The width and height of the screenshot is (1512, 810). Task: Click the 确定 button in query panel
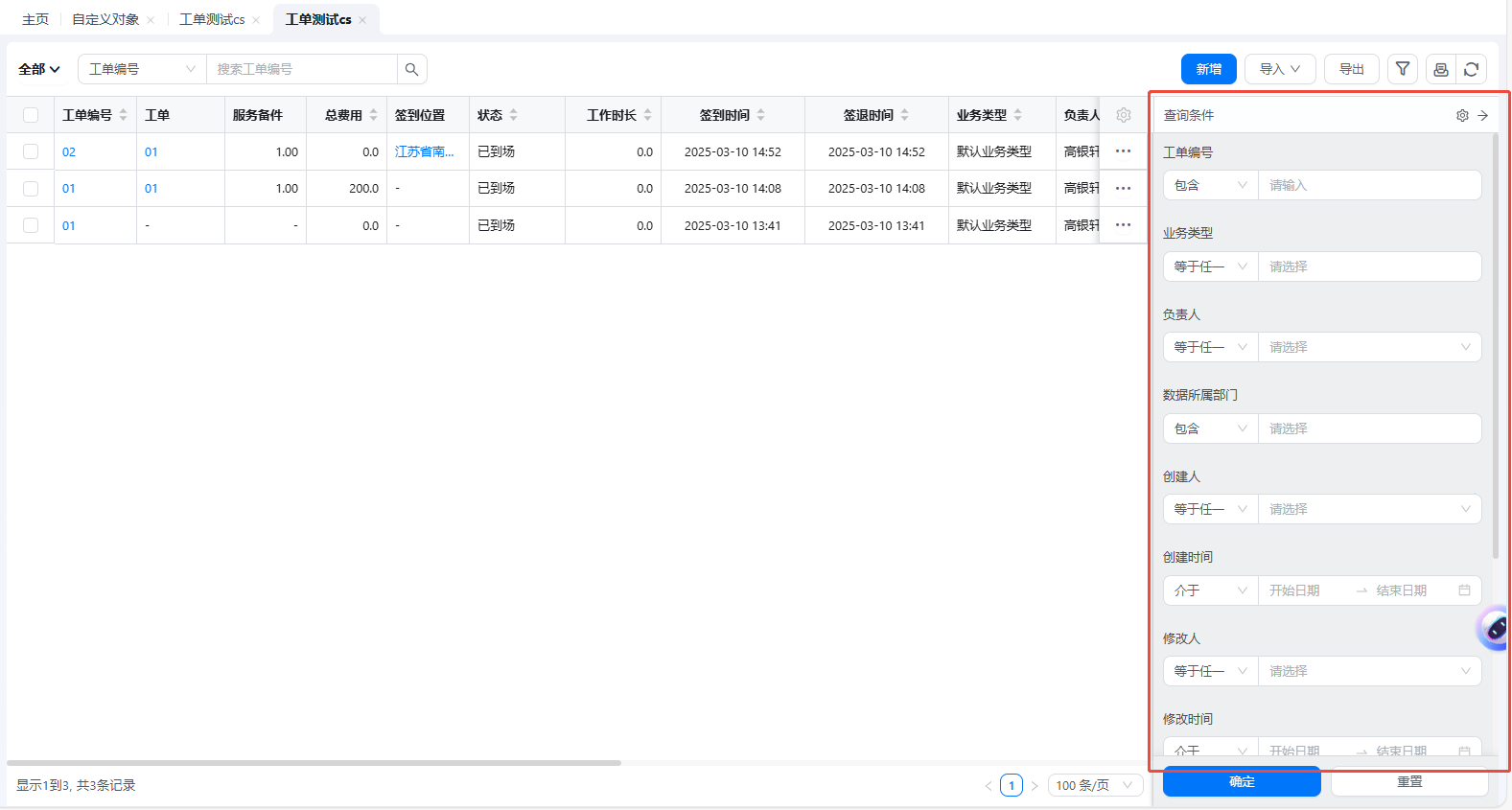[1242, 781]
